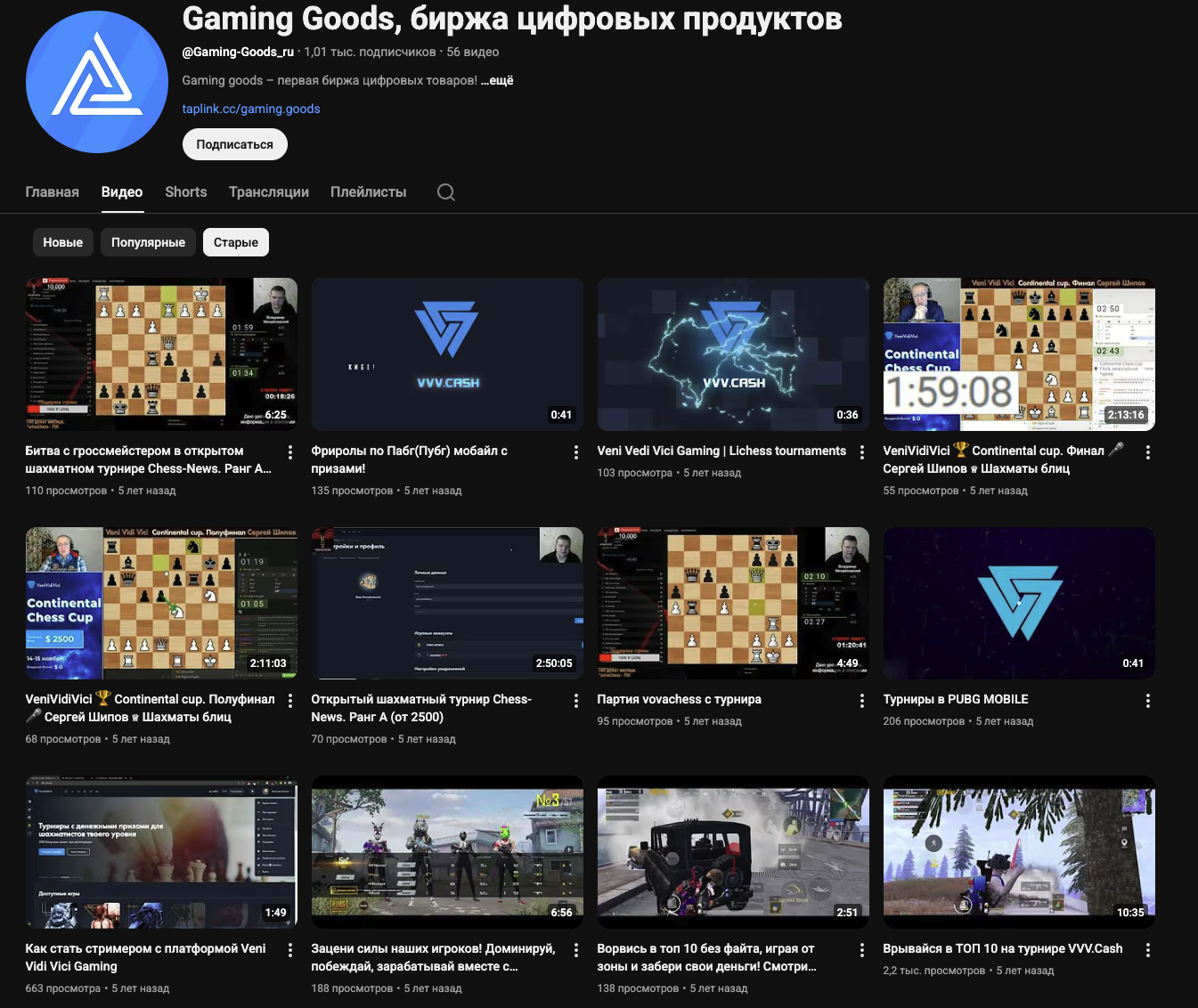Open title 'Veni Vedi Vici Gaming | Lichess tournaments'
This screenshot has width=1198, height=1008.
tap(721, 451)
